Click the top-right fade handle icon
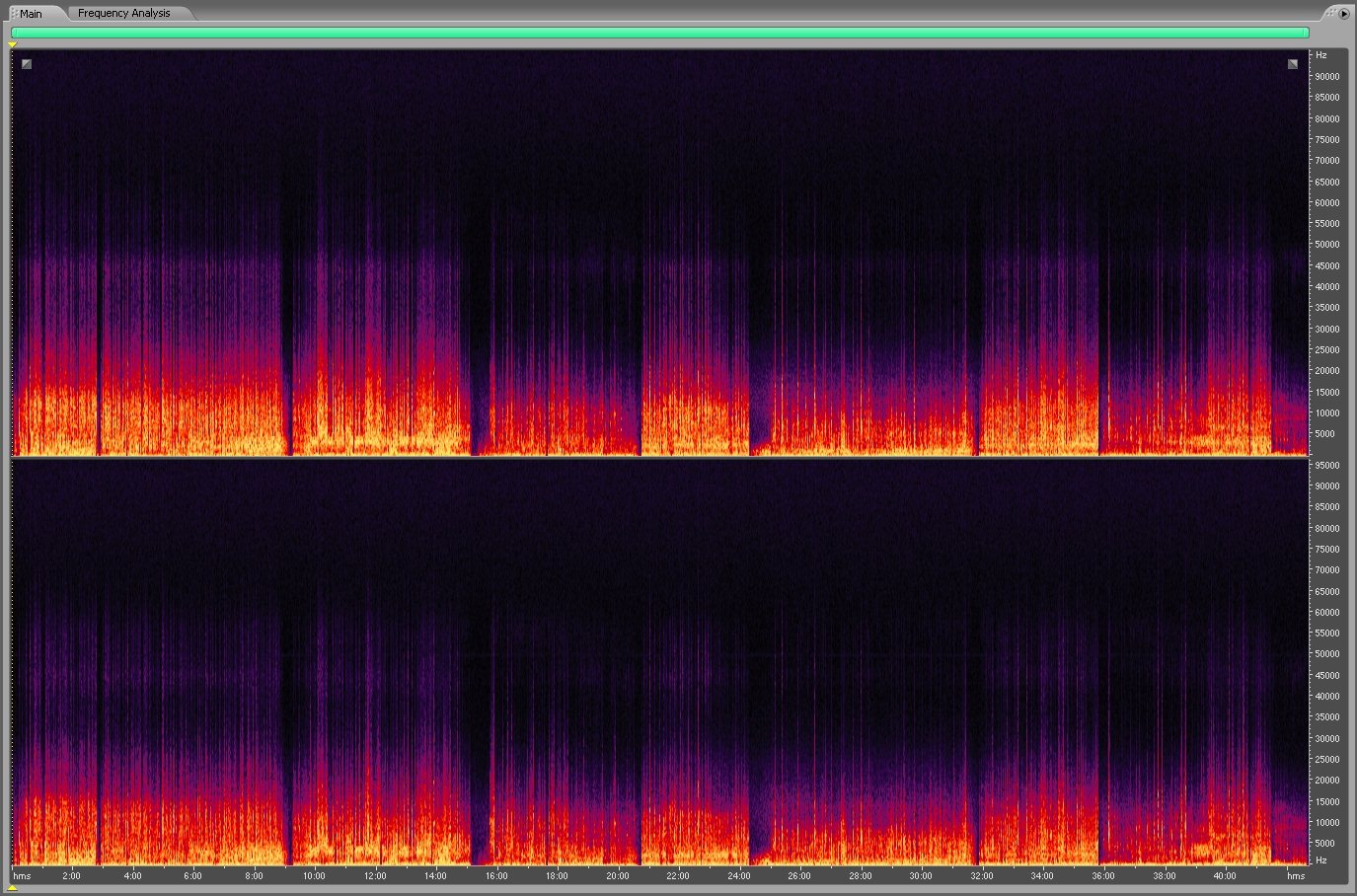1357x896 pixels. [x=1293, y=64]
